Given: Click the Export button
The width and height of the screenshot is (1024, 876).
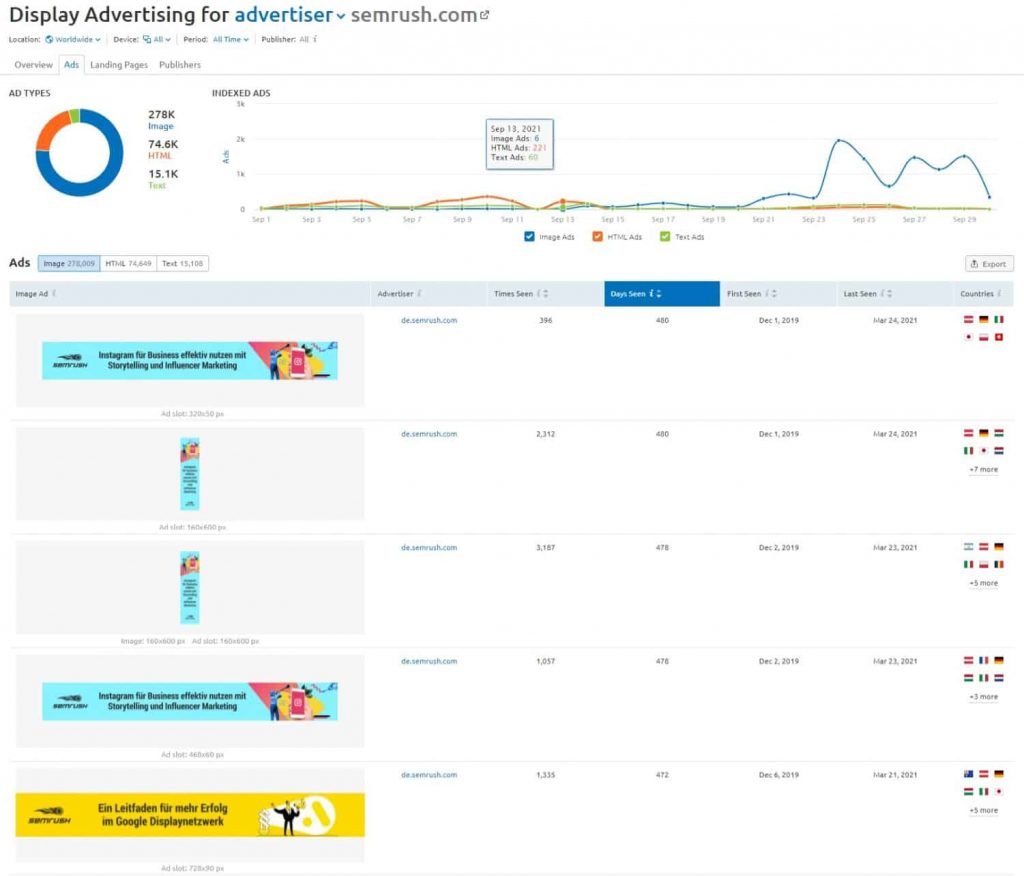Looking at the screenshot, I should coord(989,264).
